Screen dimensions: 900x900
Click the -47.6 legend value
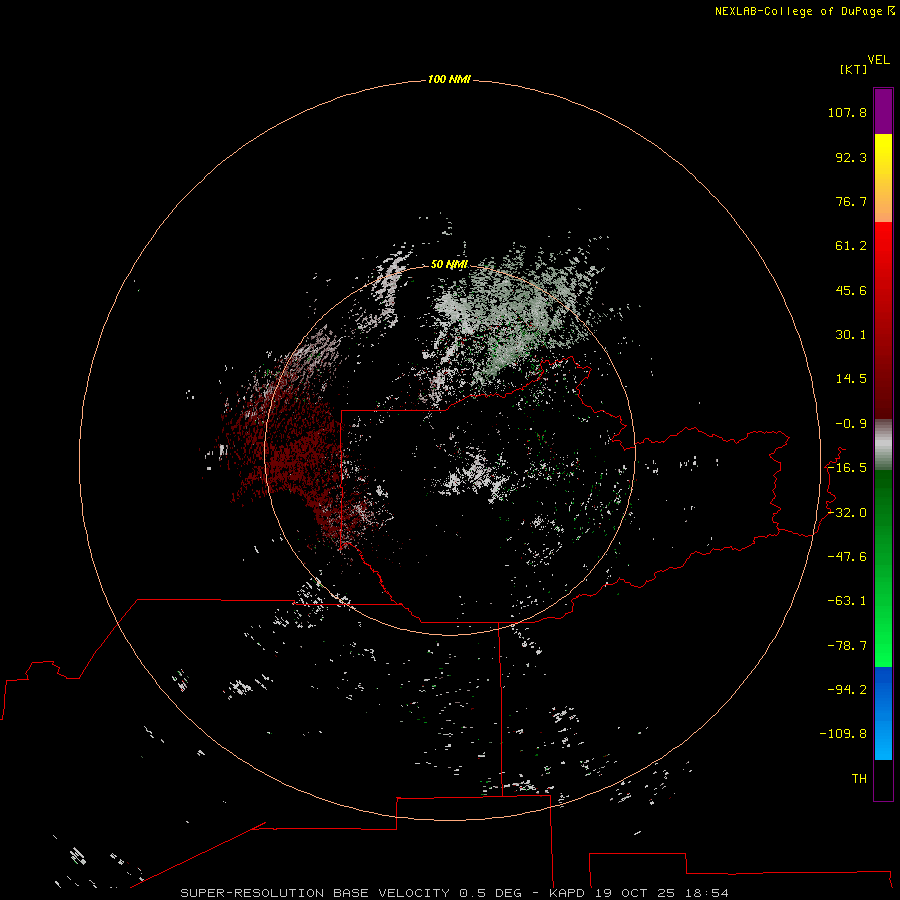847,557
